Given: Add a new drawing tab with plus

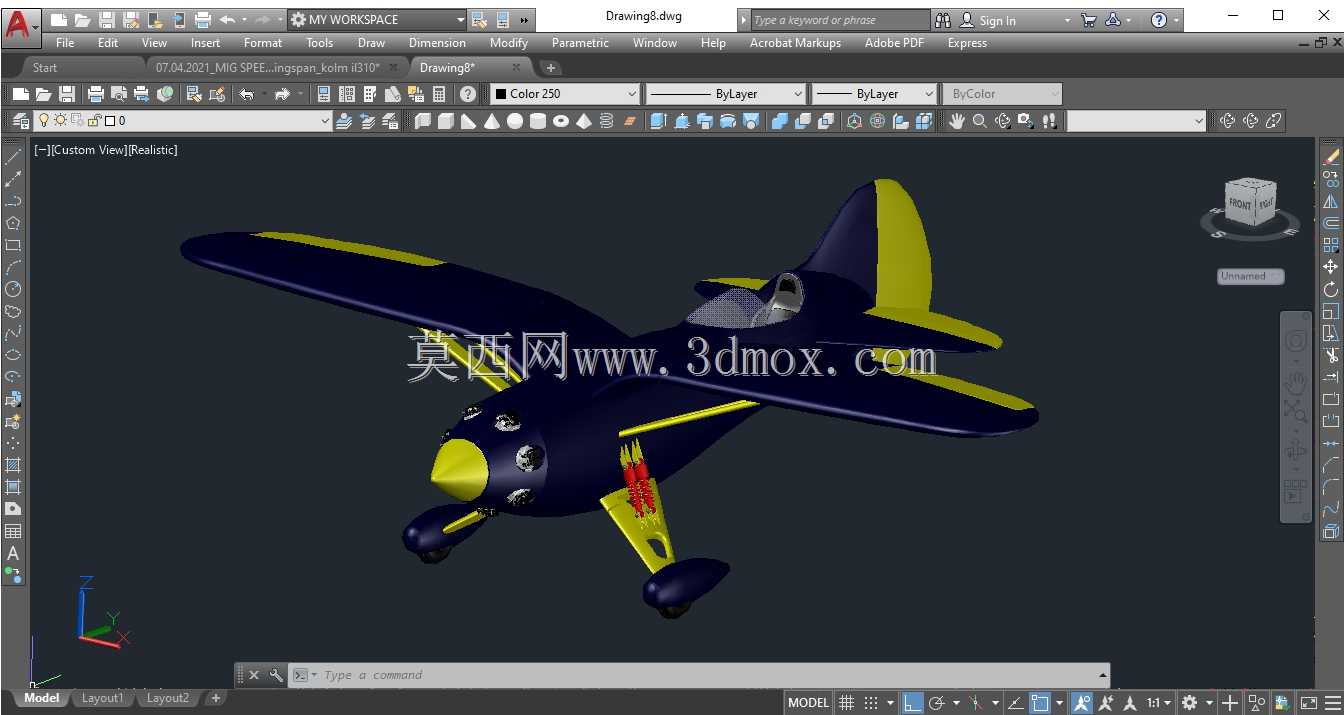Looking at the screenshot, I should click(x=551, y=68).
